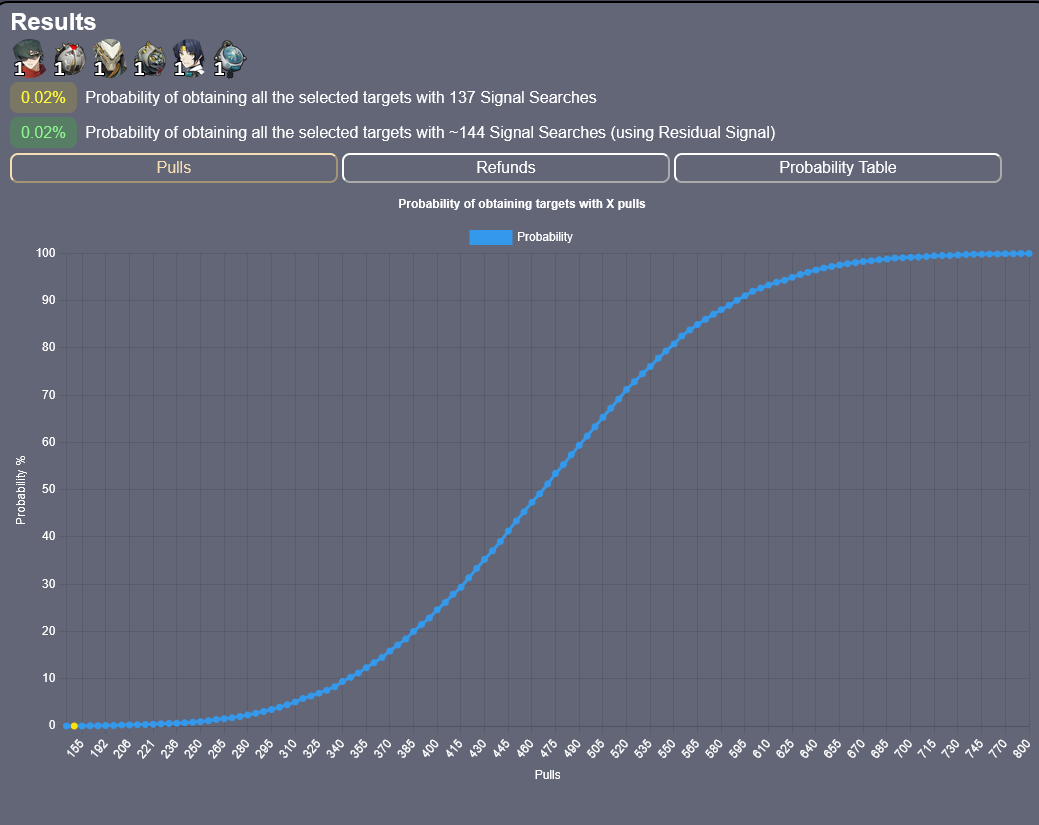
Task: Select the green-haired character with red scarf icon
Action: 28,58
